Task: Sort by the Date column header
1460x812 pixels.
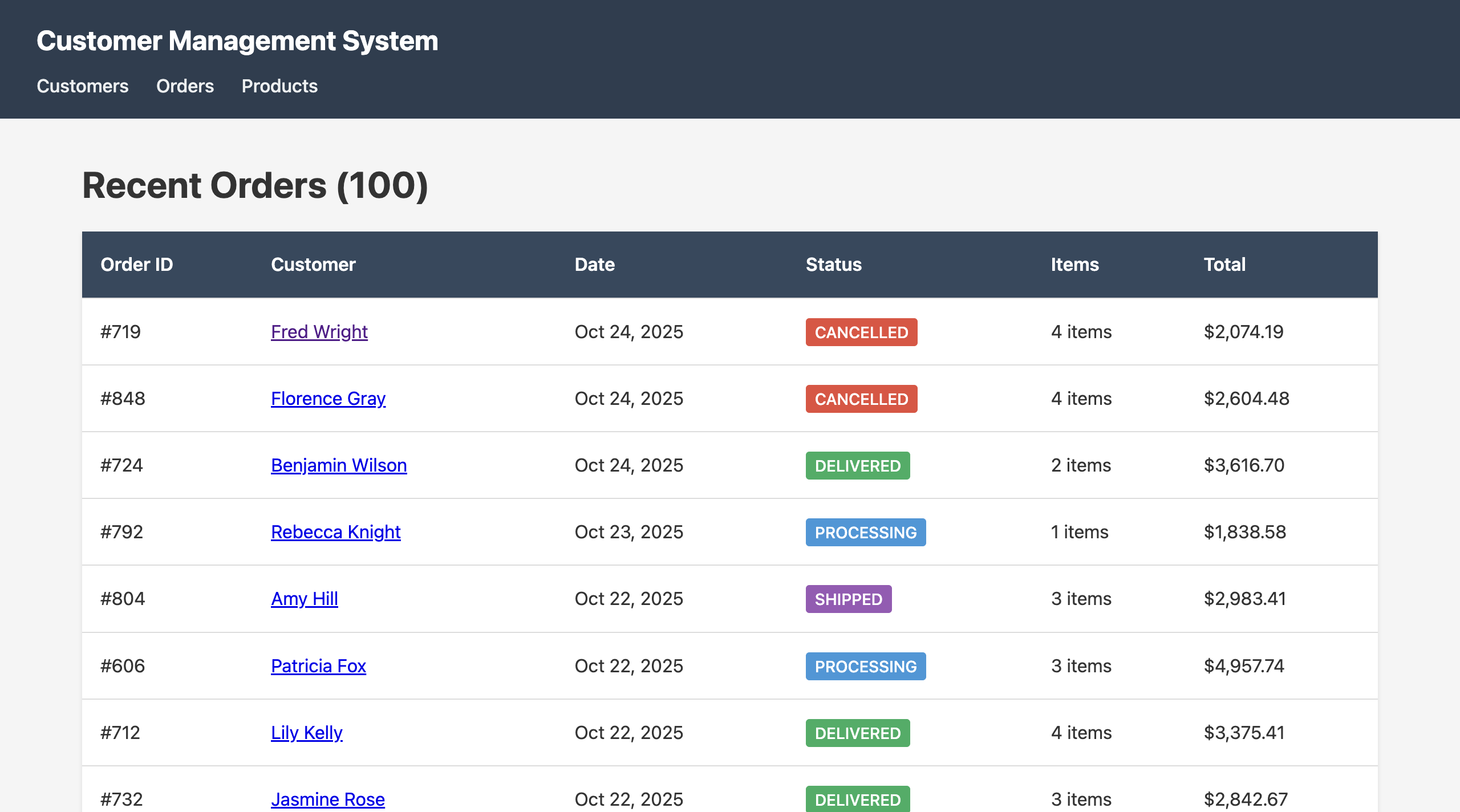Action: tap(594, 264)
